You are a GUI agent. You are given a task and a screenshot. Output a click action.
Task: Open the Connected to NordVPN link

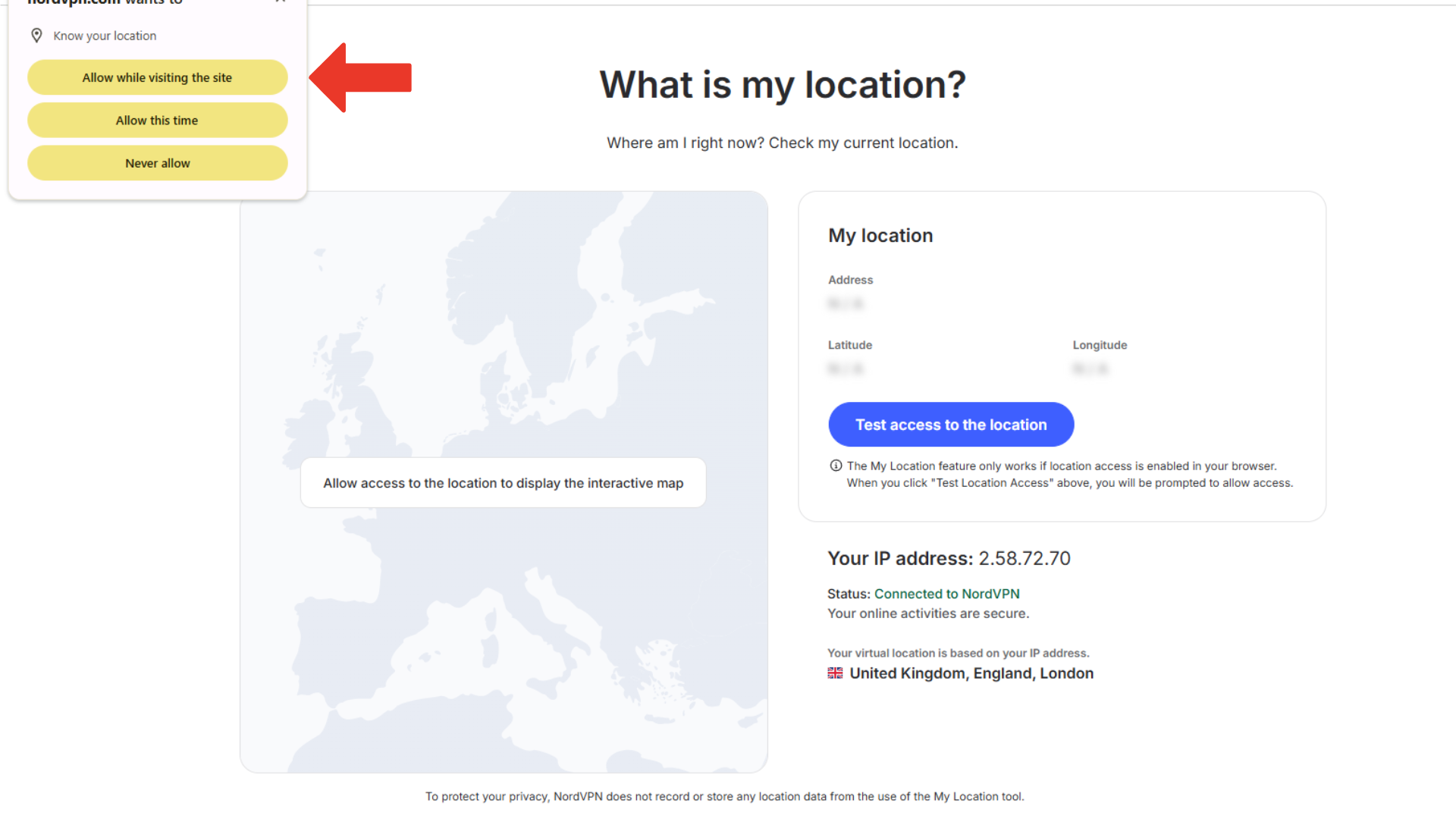point(946,593)
